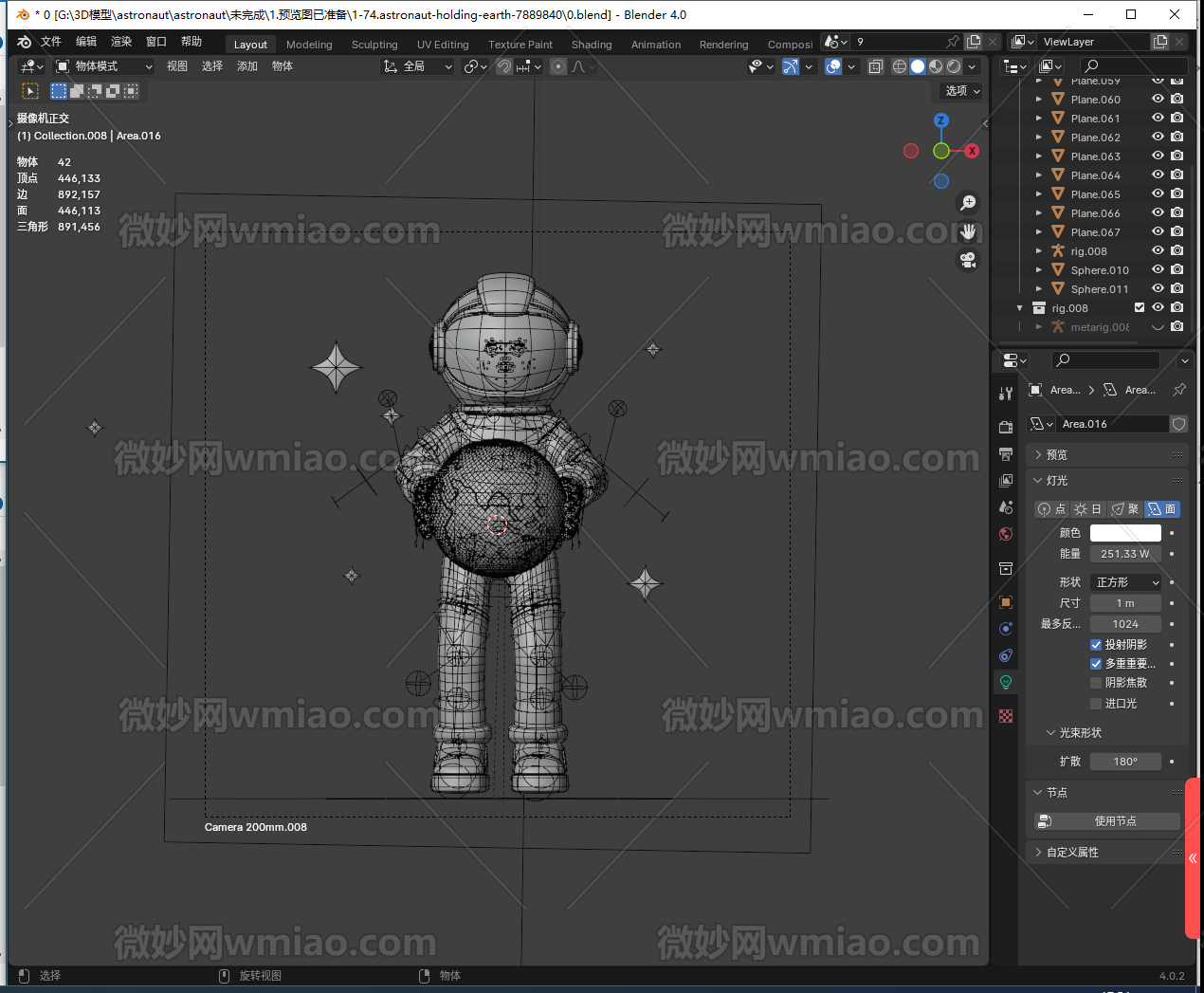Screen dimensions: 1204x993
Task: Switch to the Sculpting workspace tab
Action: point(374,45)
